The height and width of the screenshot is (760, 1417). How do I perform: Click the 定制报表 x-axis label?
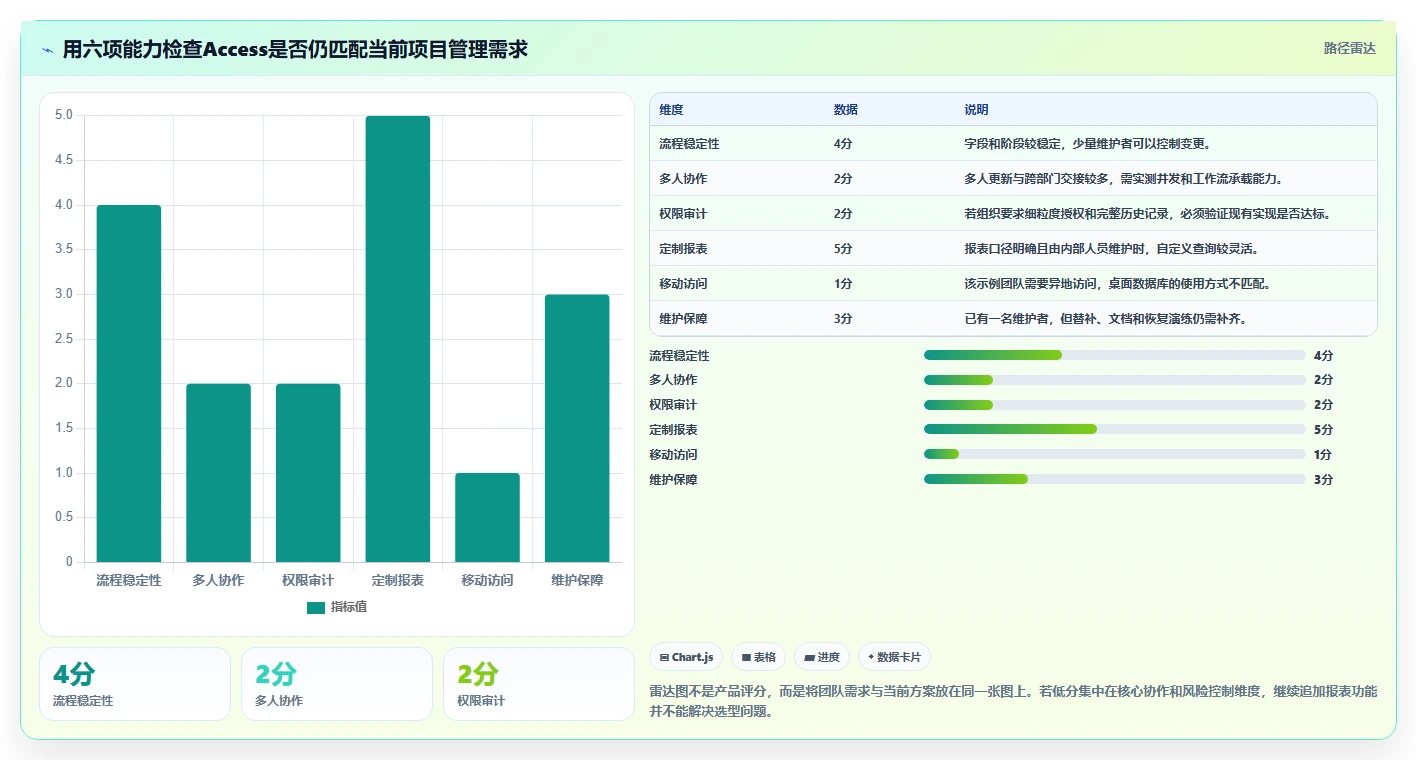tap(398, 580)
